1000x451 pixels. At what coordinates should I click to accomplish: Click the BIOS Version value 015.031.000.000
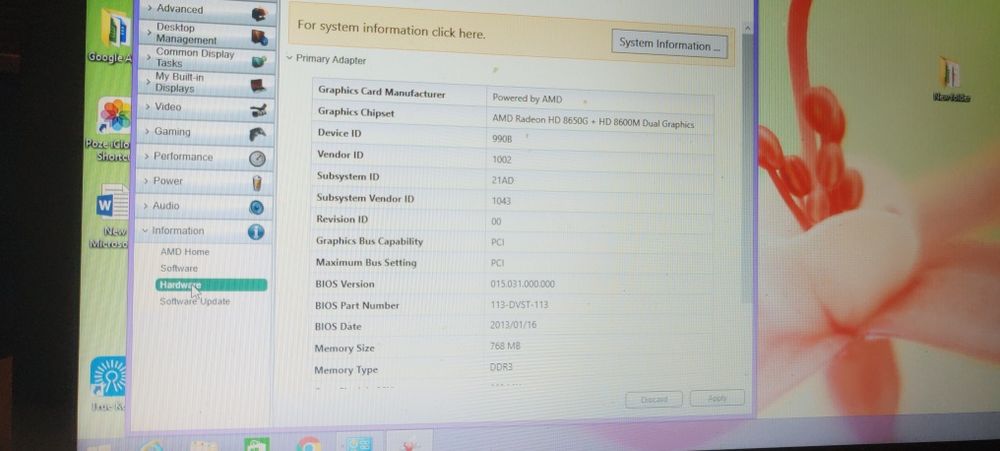522,284
